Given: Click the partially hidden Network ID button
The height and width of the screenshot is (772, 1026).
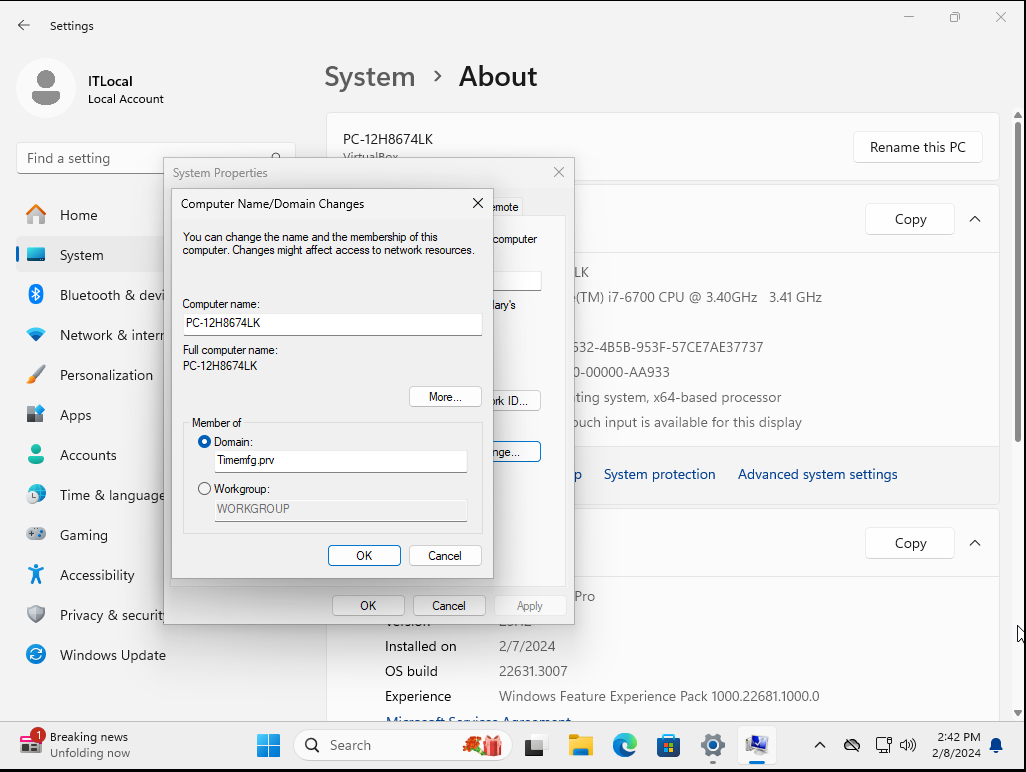Looking at the screenshot, I should (517, 400).
